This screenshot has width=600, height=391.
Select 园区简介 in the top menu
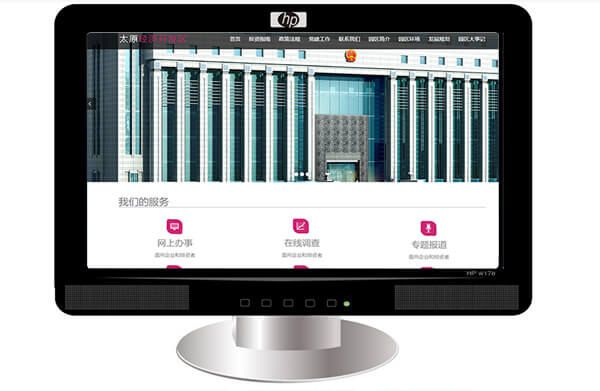pyautogui.click(x=379, y=39)
